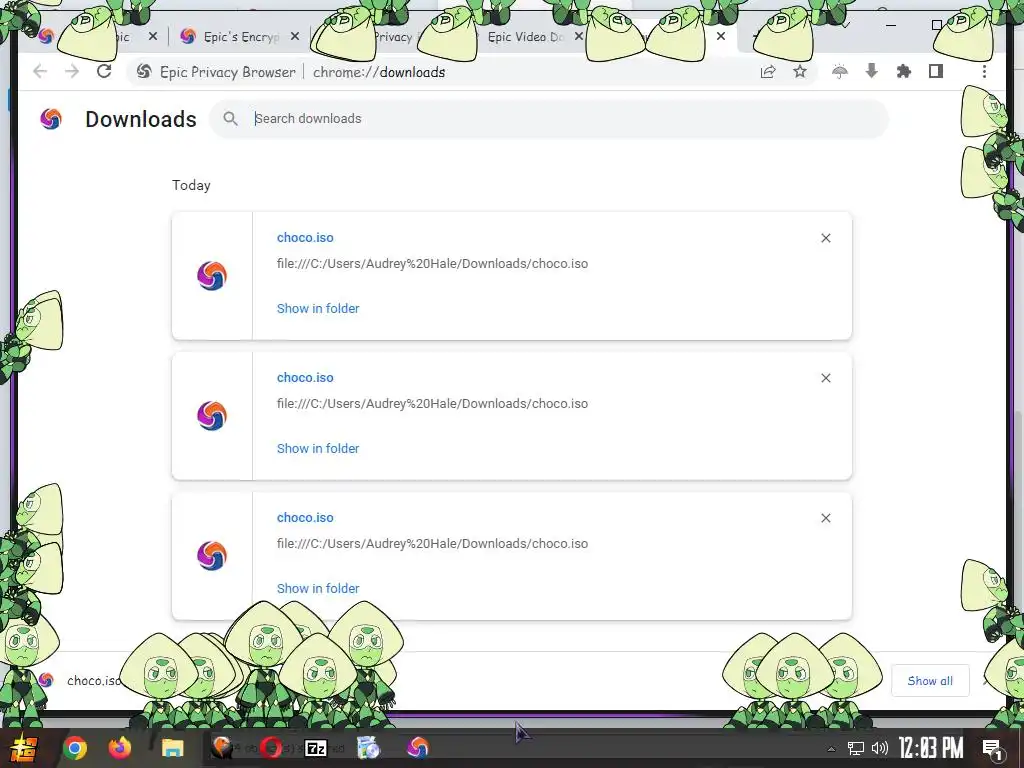Remove the first choco.iso from list
1024x768 pixels.
point(825,238)
